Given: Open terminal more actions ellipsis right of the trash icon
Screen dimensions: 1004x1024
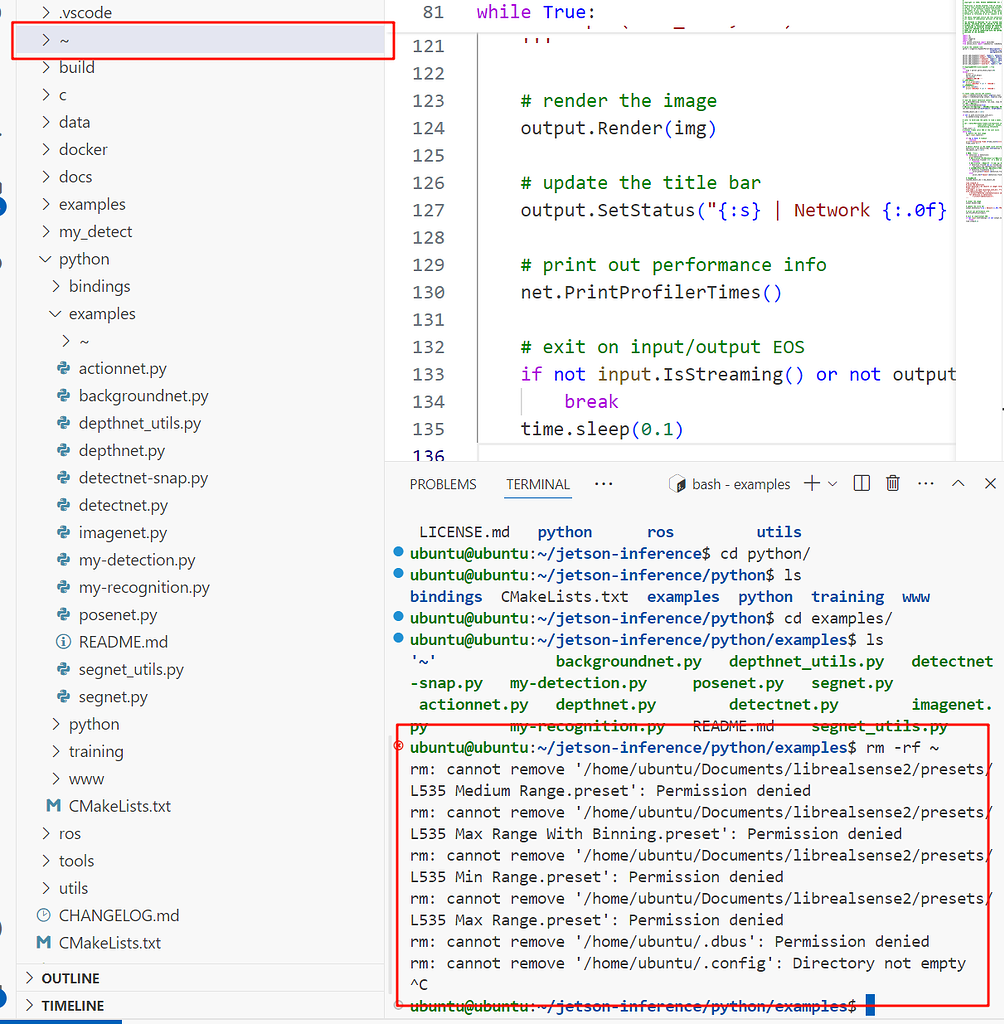Looking at the screenshot, I should click(925, 484).
